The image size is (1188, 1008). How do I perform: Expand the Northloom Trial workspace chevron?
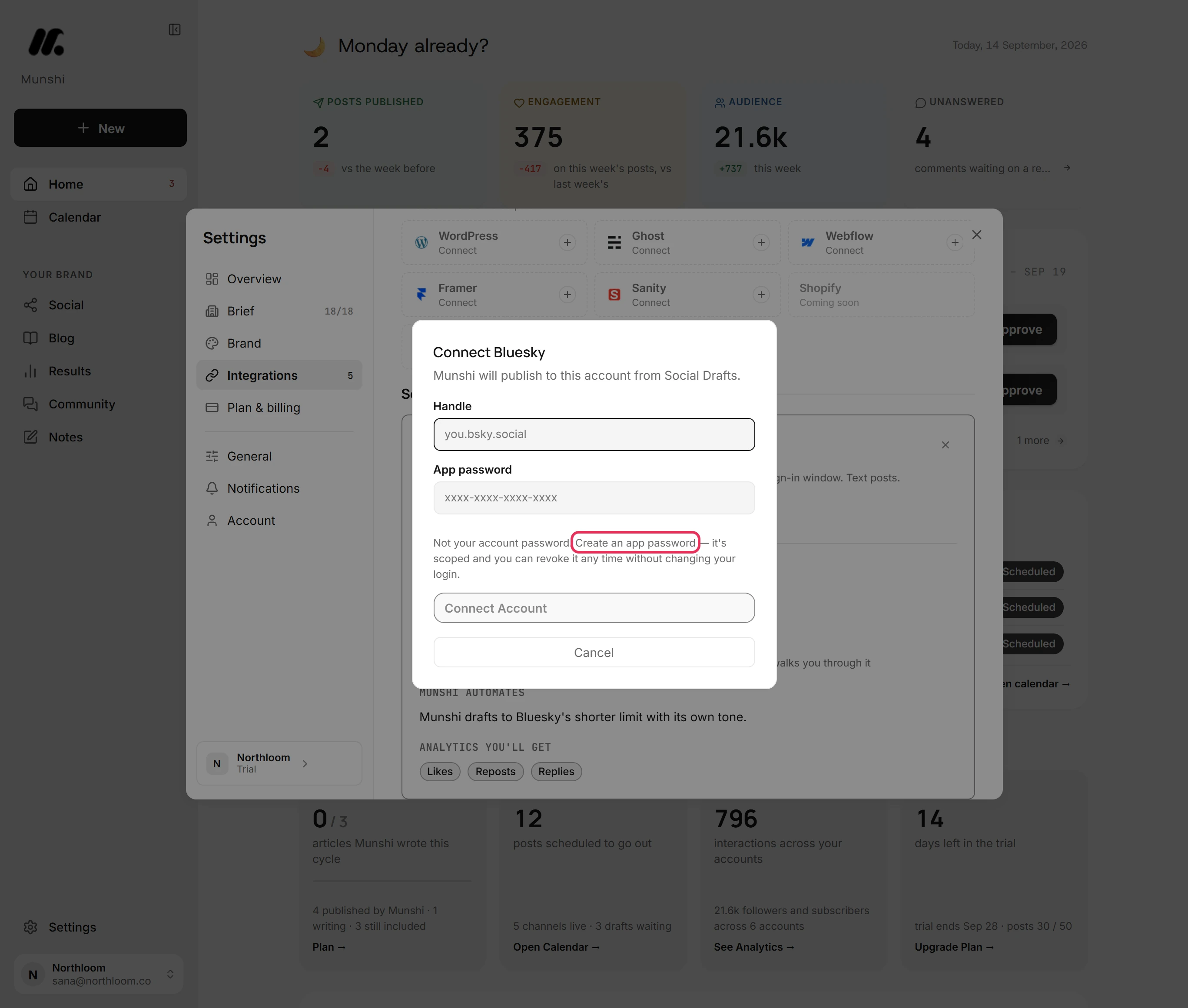(305, 763)
